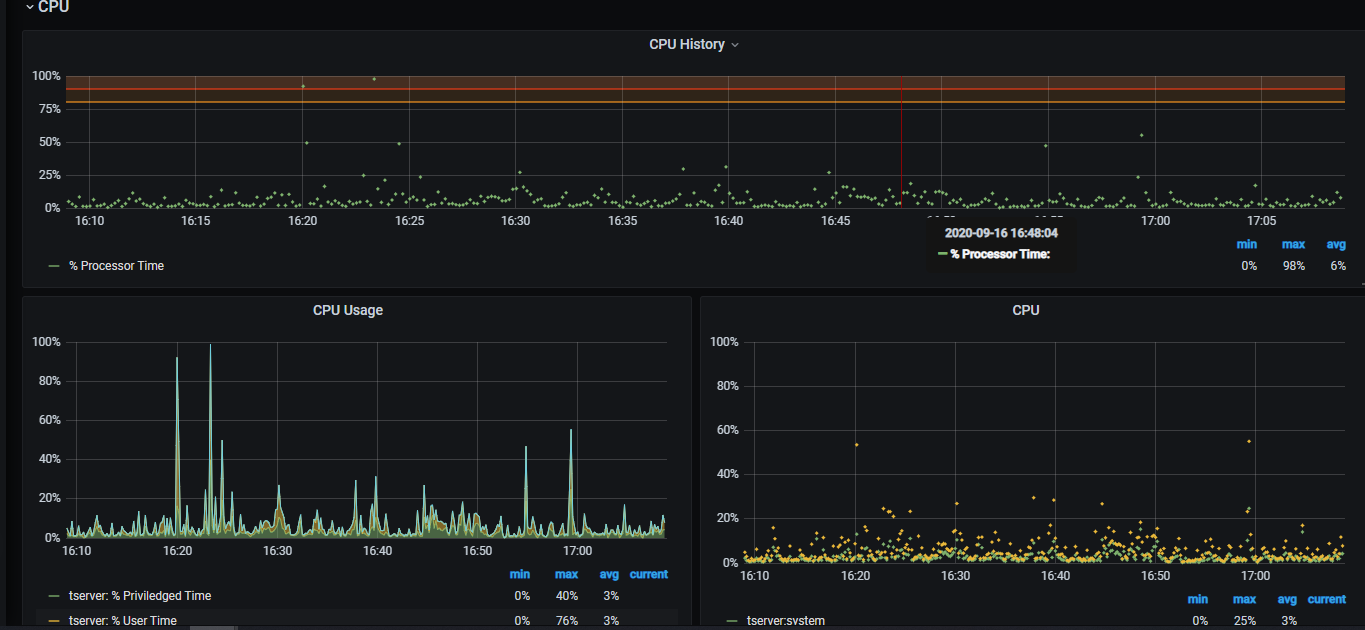Collapse the CPU dashboard row
The image size is (1365, 630).
(x=47, y=7)
